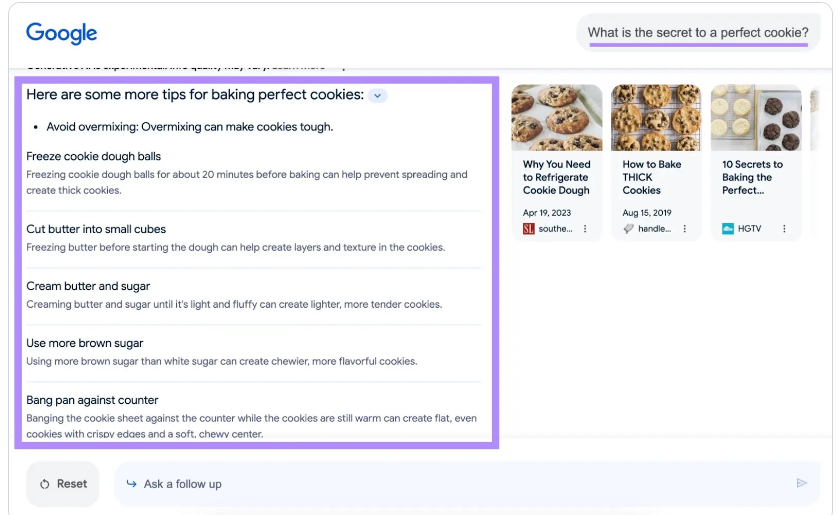The width and height of the screenshot is (838, 515).
Task: Click the handle the heat source icon
Action: [628, 229]
